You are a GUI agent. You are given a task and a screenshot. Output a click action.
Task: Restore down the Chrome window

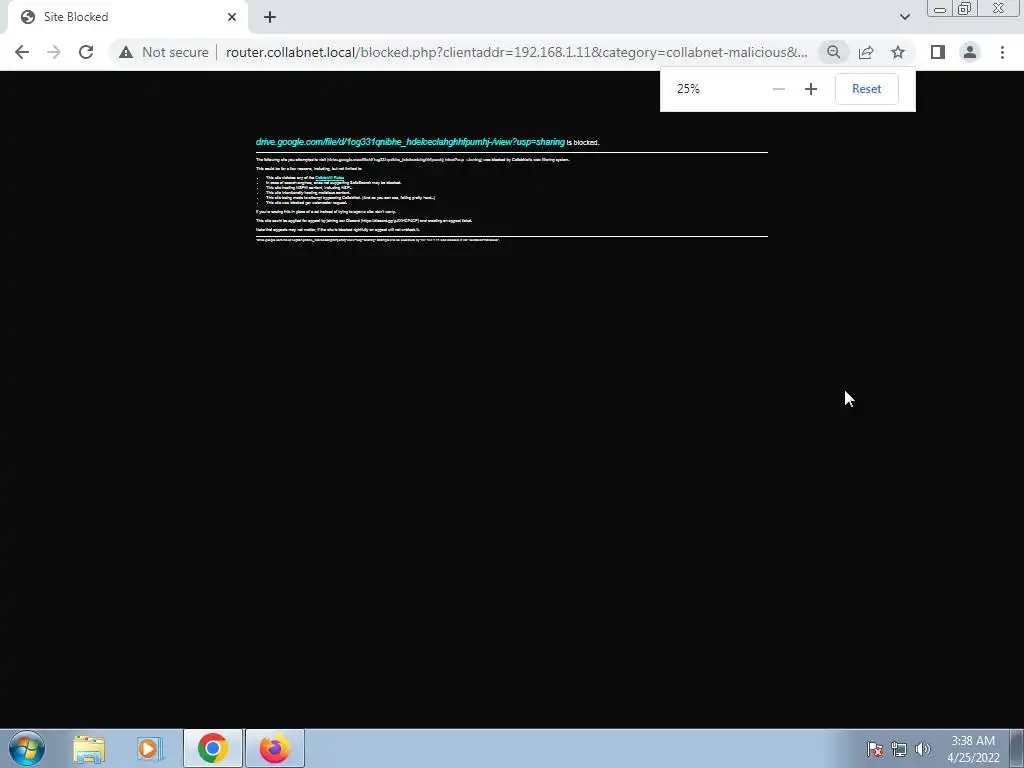click(964, 9)
